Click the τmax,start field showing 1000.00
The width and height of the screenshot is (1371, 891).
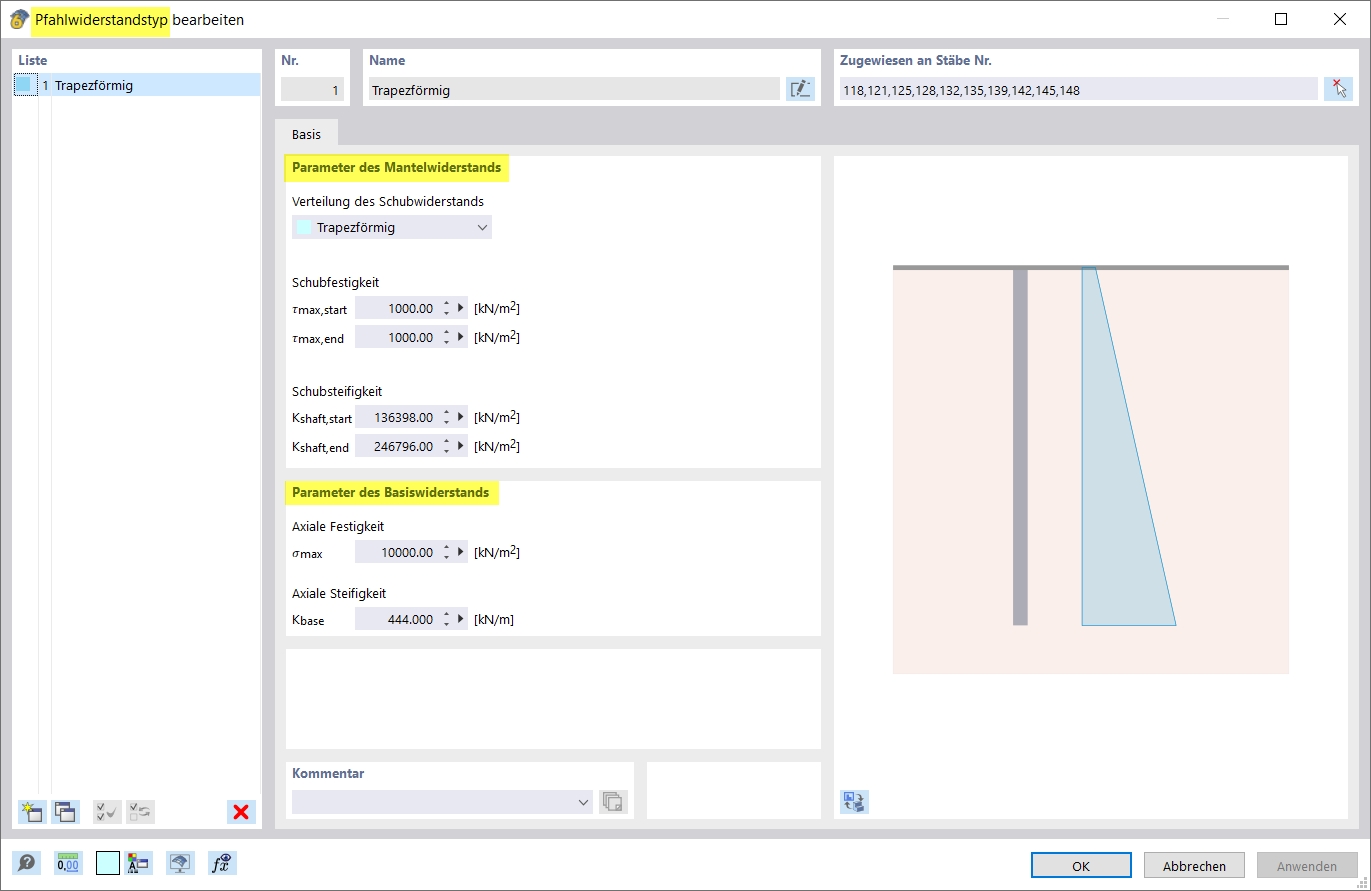[x=397, y=308]
